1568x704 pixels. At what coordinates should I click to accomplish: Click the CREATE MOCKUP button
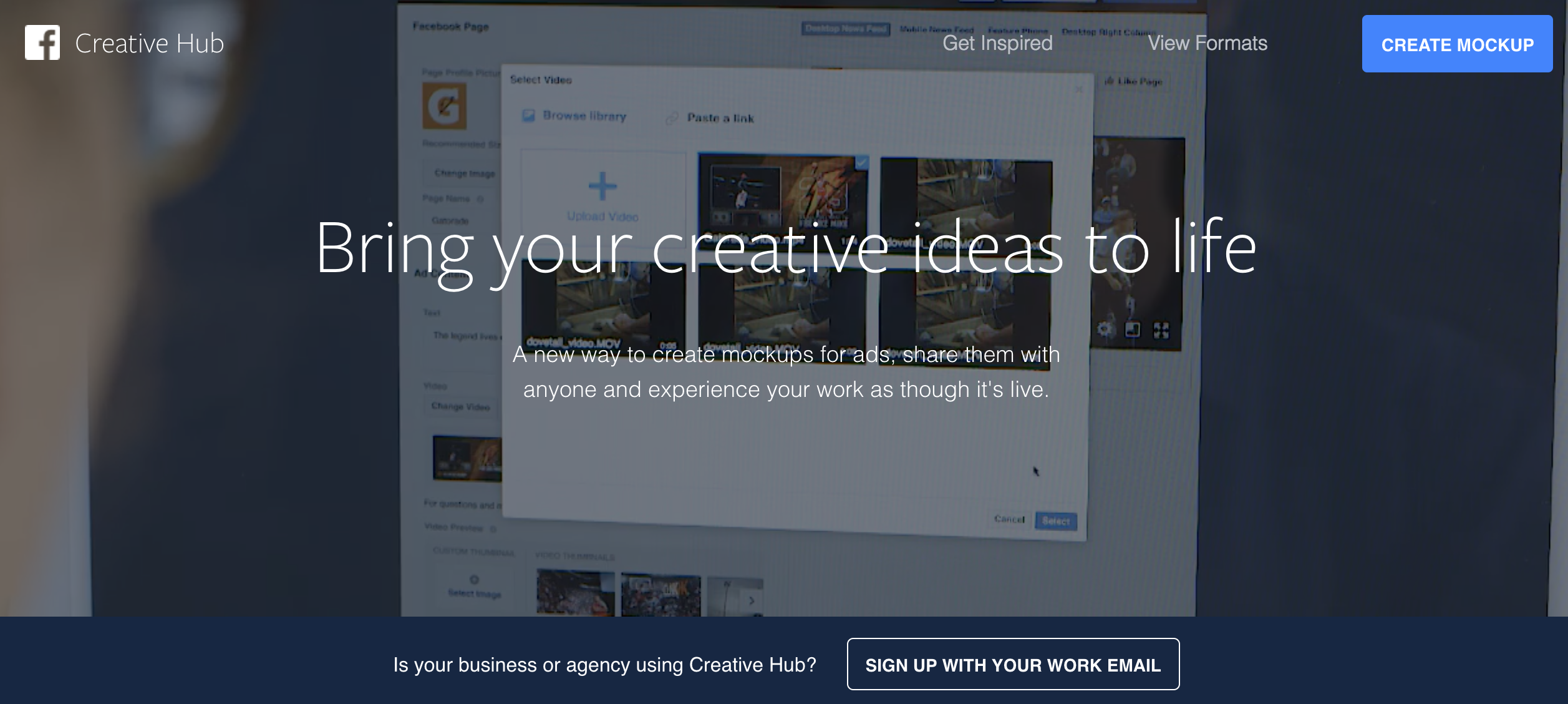[x=1458, y=44]
